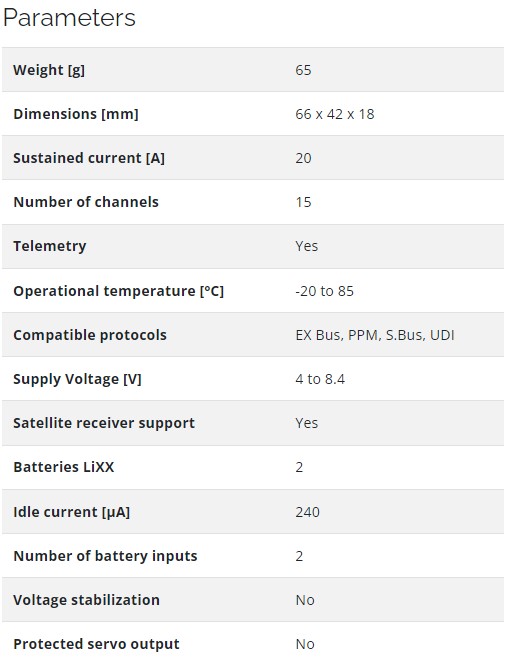
Task: Select the Satellite receiver support label
Action: coord(104,423)
